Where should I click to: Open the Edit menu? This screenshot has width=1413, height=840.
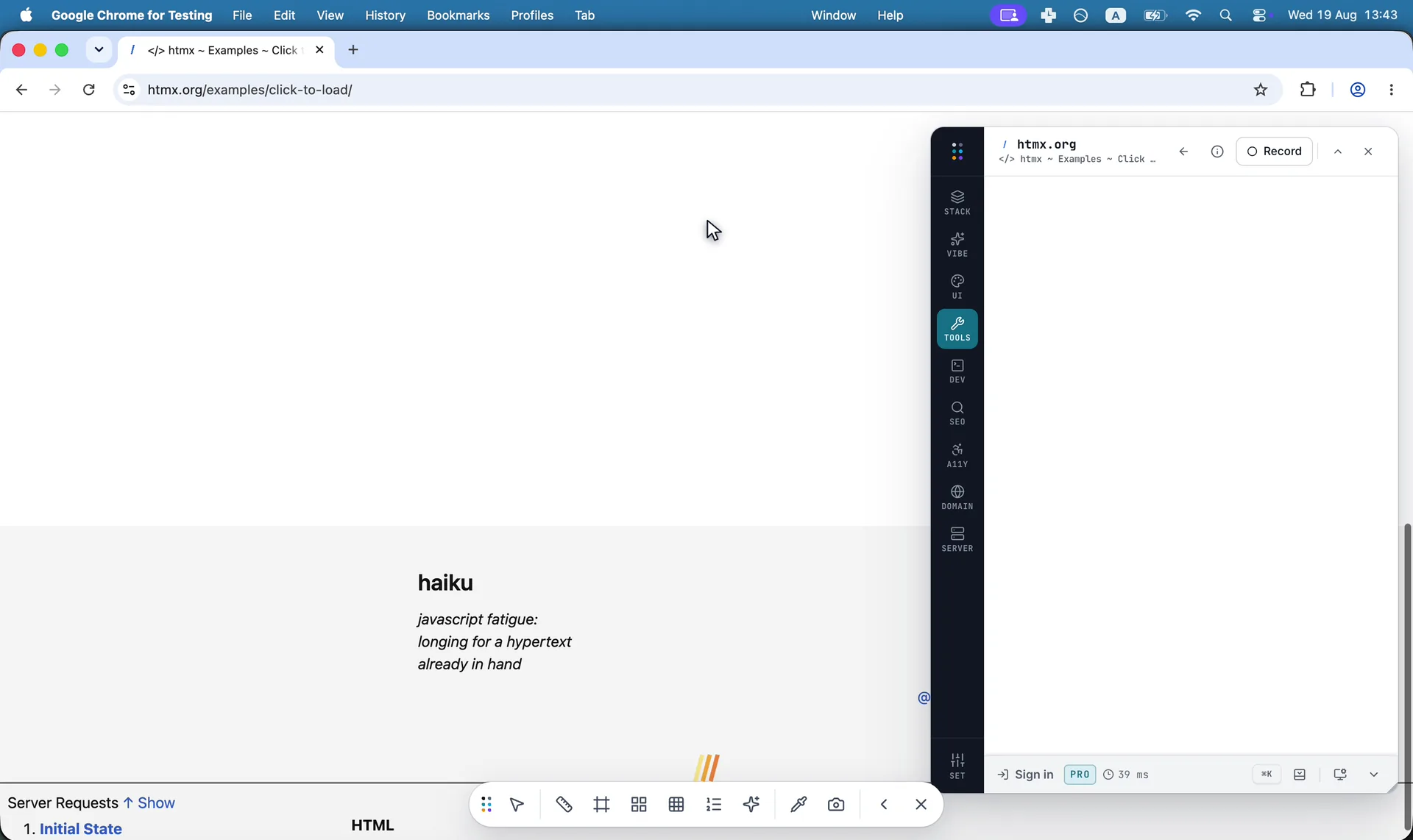tap(284, 15)
